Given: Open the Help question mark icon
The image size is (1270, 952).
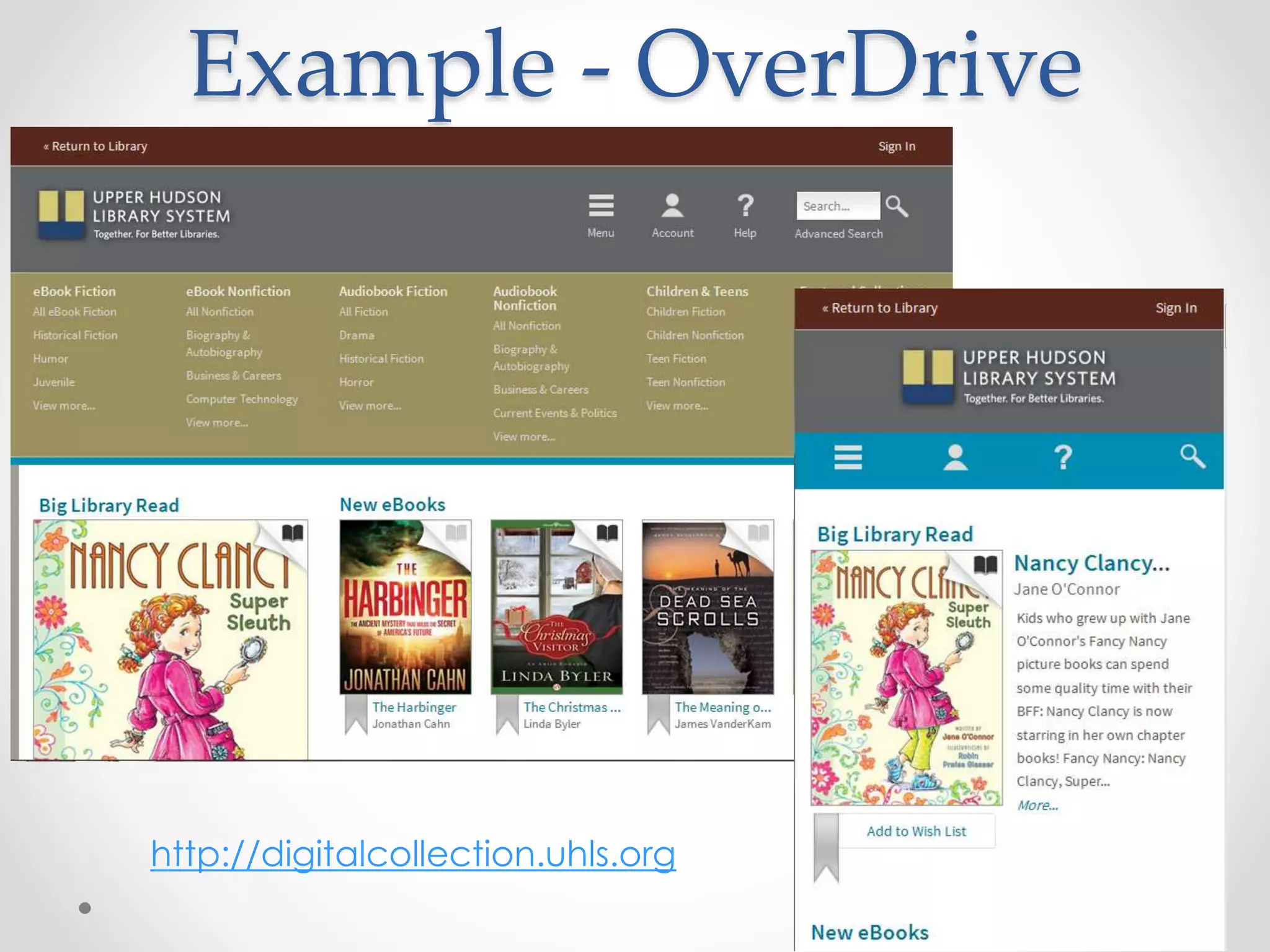Looking at the screenshot, I should point(745,206).
